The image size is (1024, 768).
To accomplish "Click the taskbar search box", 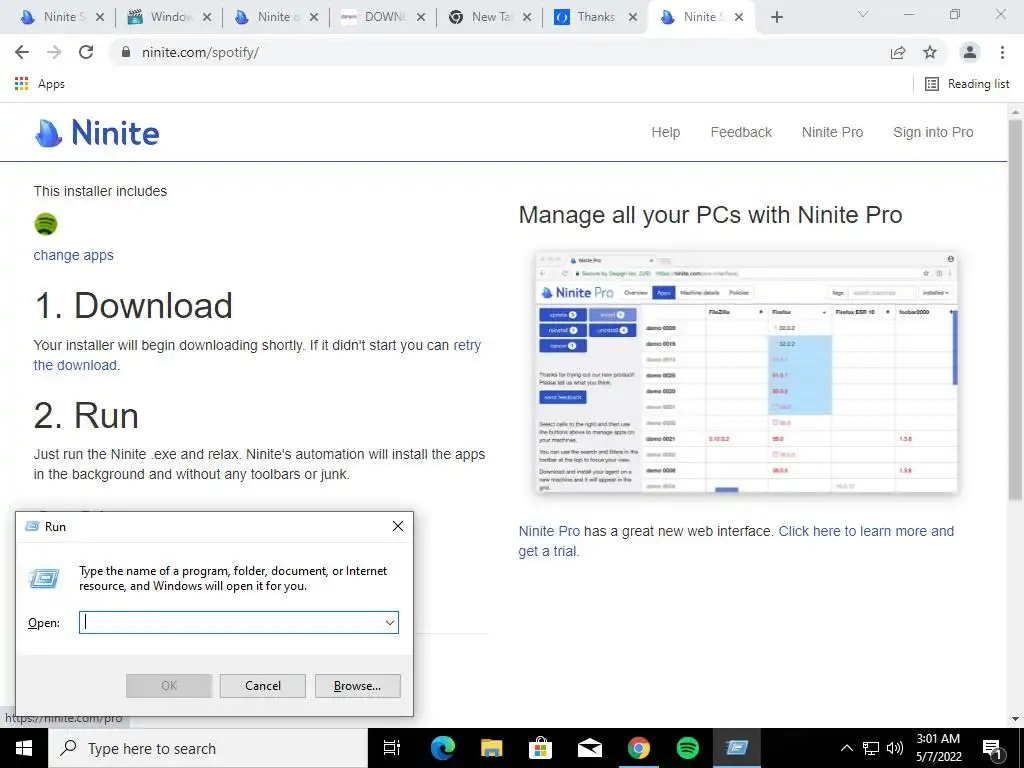I will tap(208, 748).
